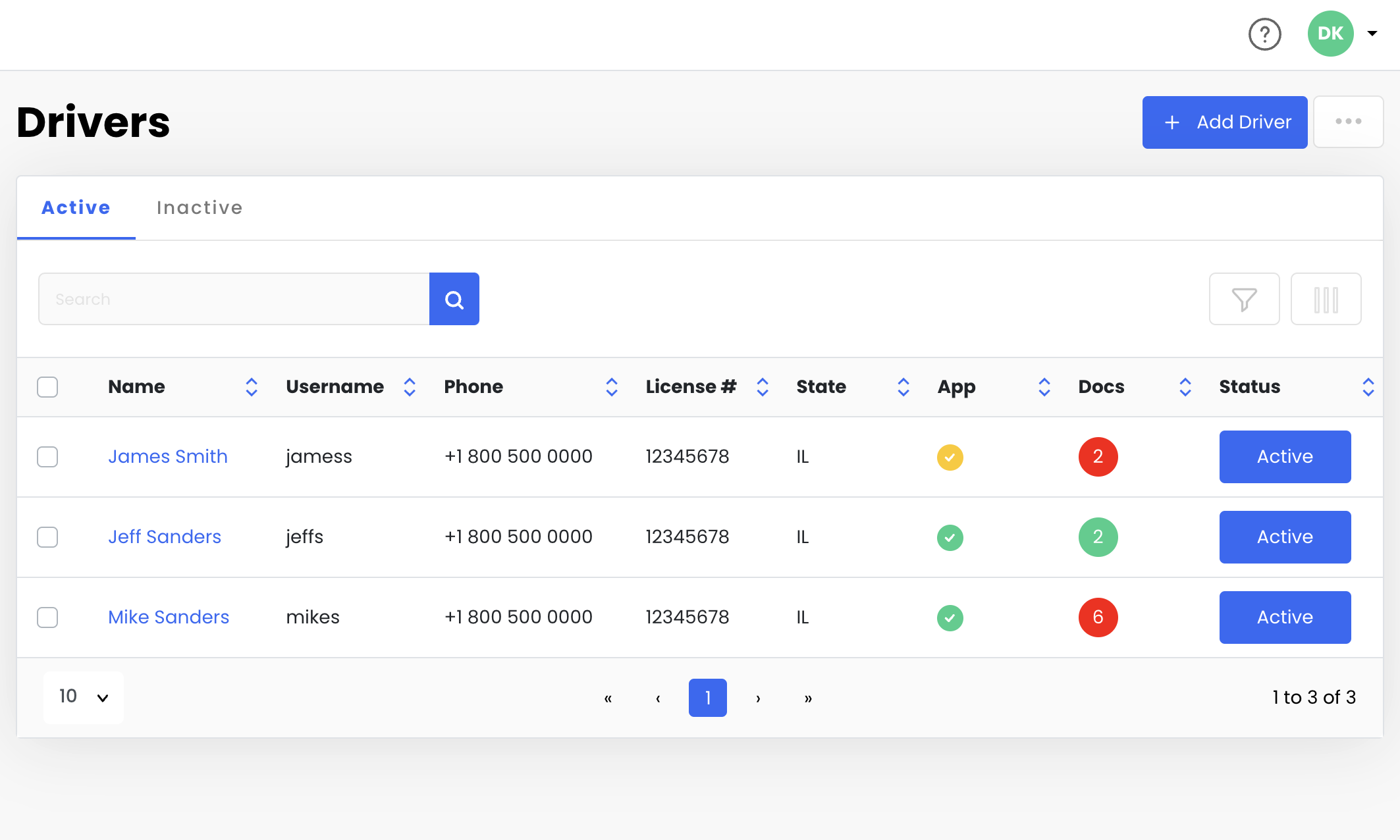Check the select-all header checkbox
This screenshot has width=1400, height=840.
[47, 387]
